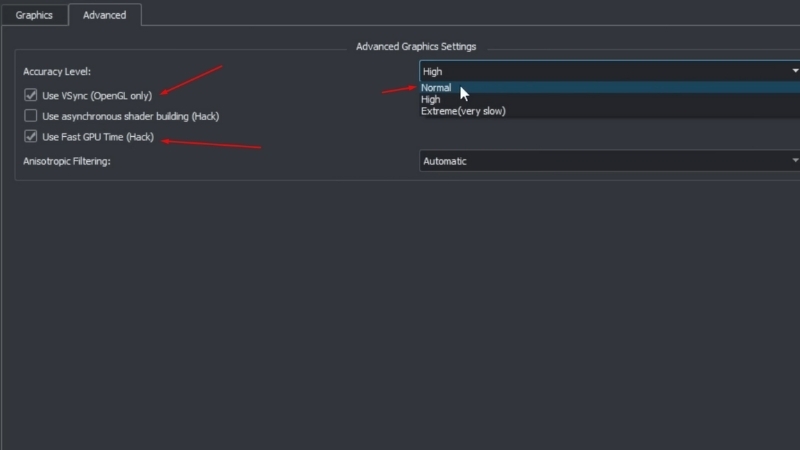Click the Anisotropic Filtering dropdown arrow

[x=795, y=161]
